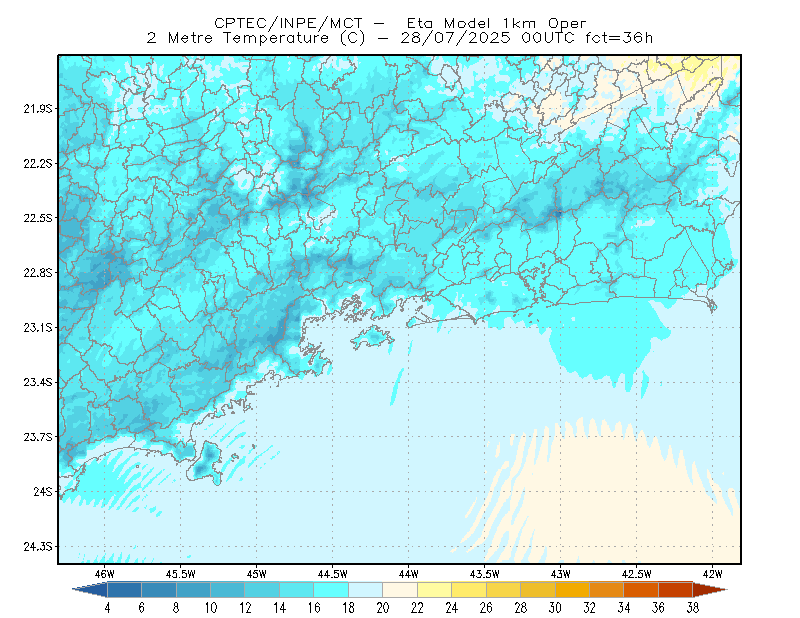Image resolution: width=800 pixels, height=618 pixels.
Task: Click the 42.5W longitude label
Action: pos(637,574)
